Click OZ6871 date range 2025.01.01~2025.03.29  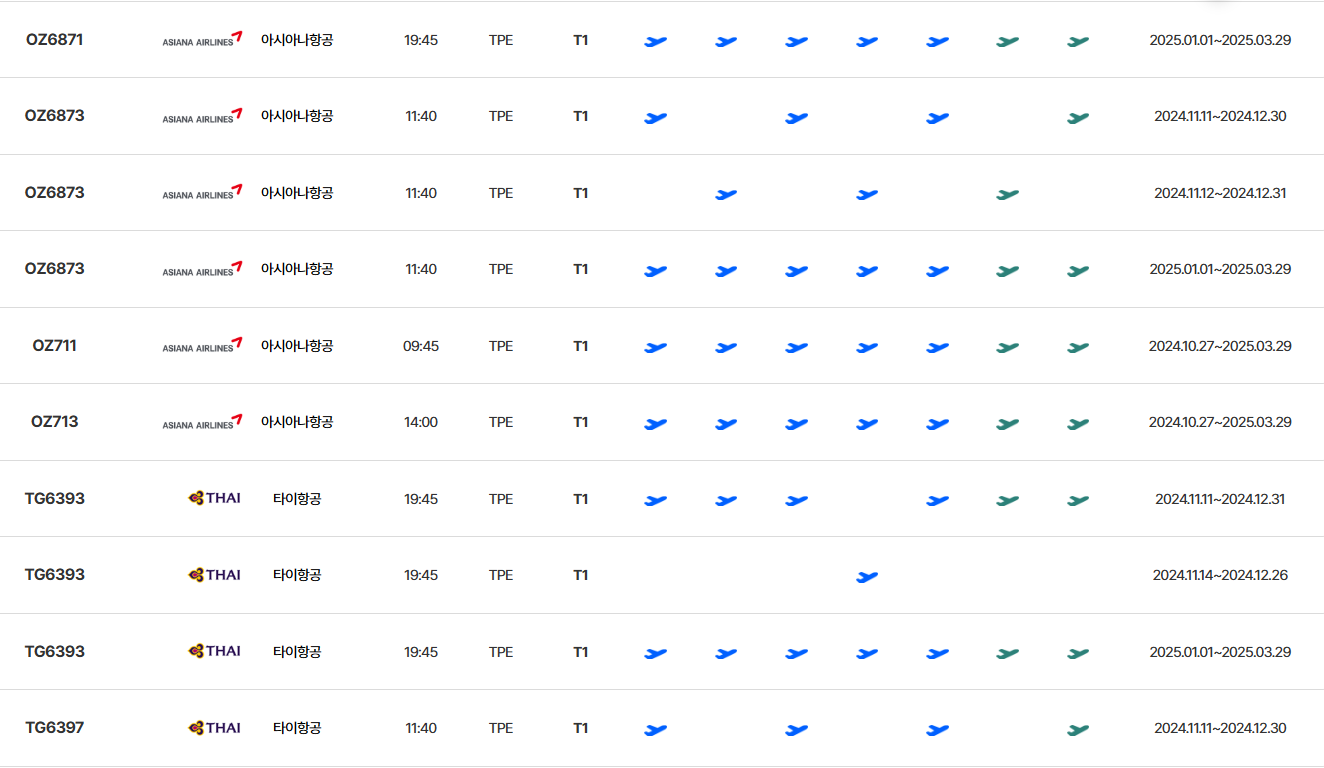click(x=1220, y=40)
